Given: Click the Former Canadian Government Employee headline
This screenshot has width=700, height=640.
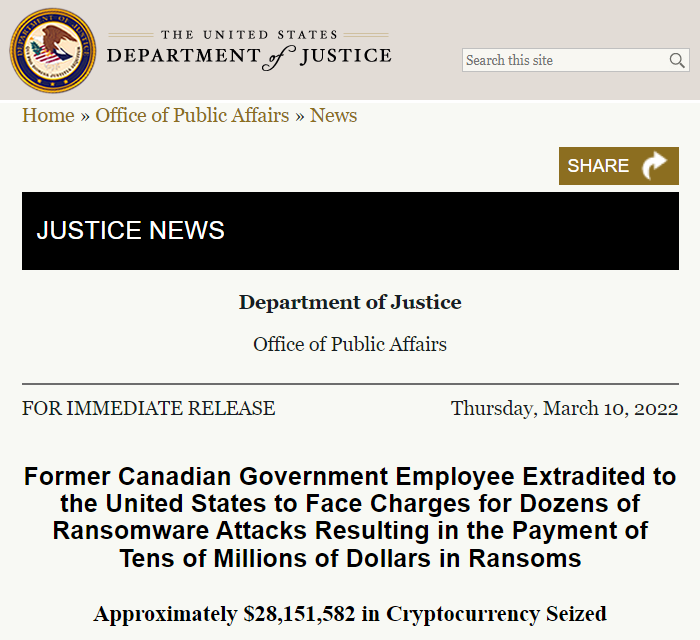Looking at the screenshot, I should [x=350, y=517].
